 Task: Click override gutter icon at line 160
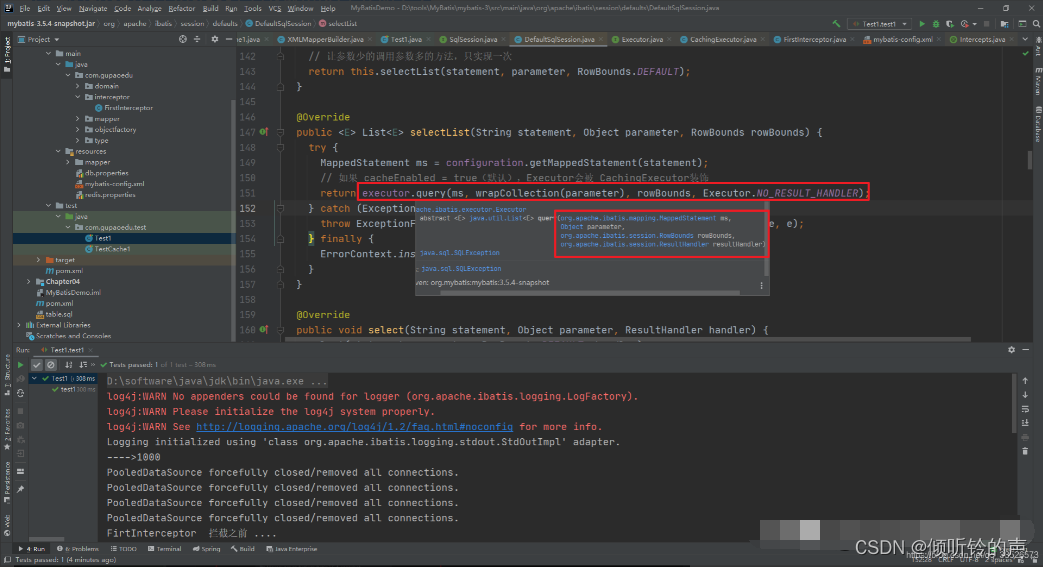[263, 329]
